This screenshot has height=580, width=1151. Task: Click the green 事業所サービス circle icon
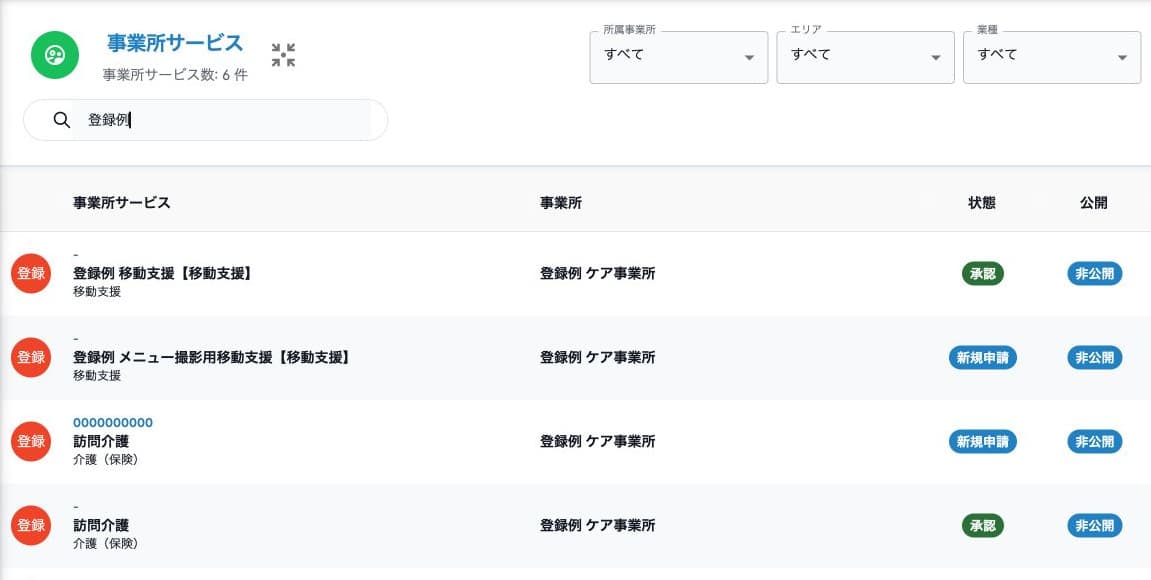[x=55, y=55]
